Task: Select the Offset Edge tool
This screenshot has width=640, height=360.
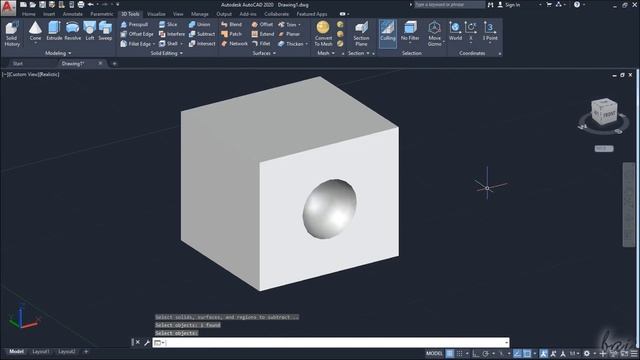Action: (137, 34)
